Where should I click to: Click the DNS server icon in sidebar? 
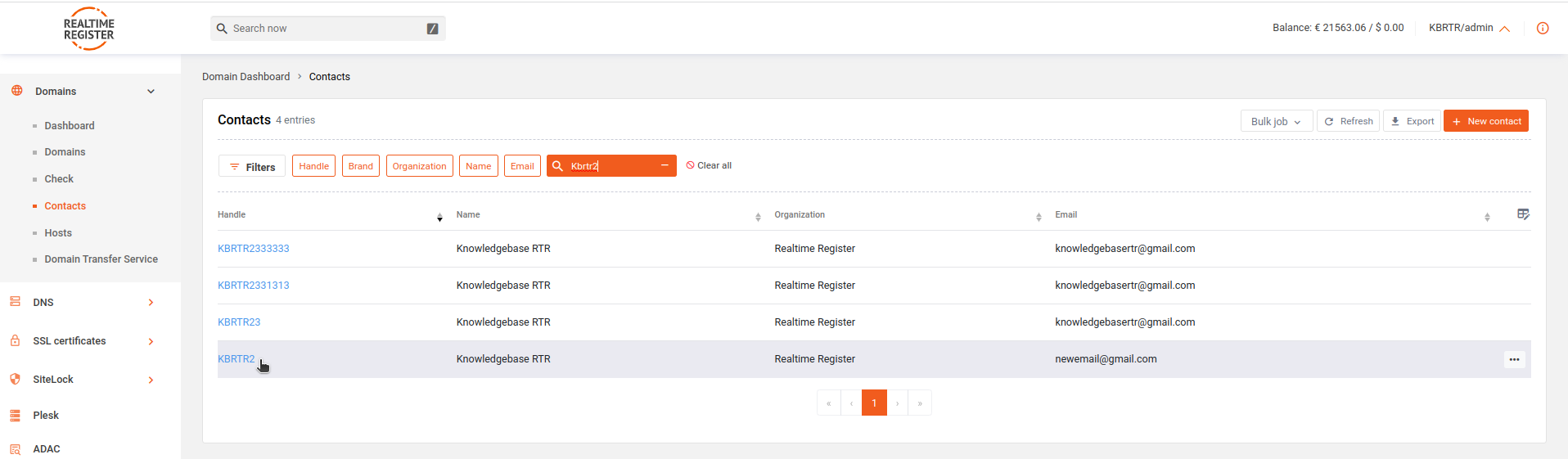15,302
